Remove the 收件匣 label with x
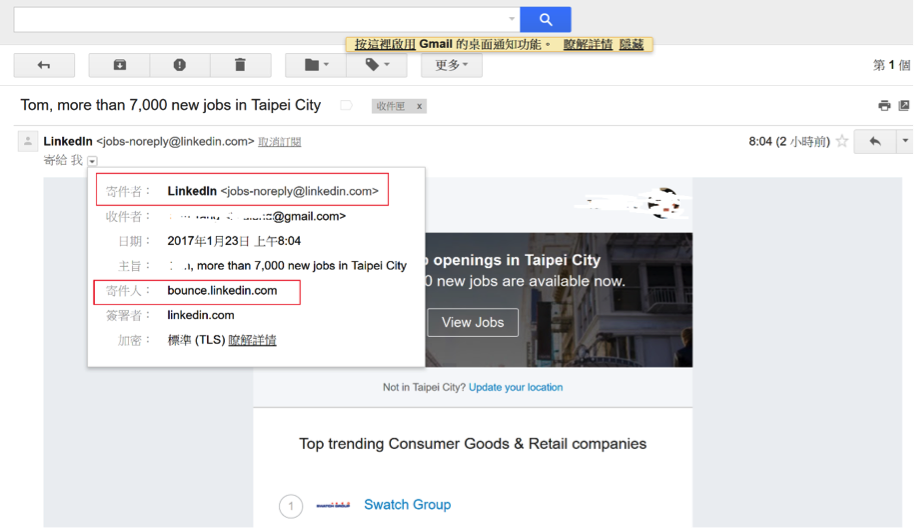The image size is (914, 528). click(419, 106)
